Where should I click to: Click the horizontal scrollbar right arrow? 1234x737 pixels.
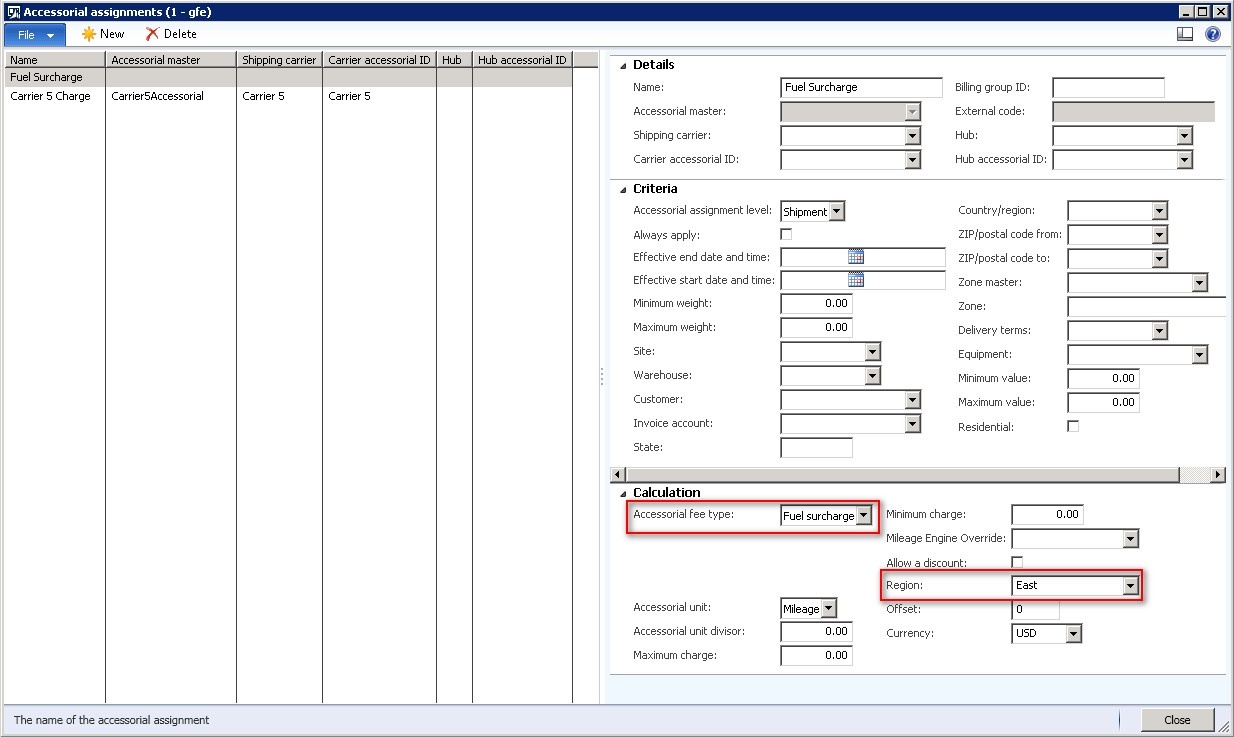[x=1218, y=475]
